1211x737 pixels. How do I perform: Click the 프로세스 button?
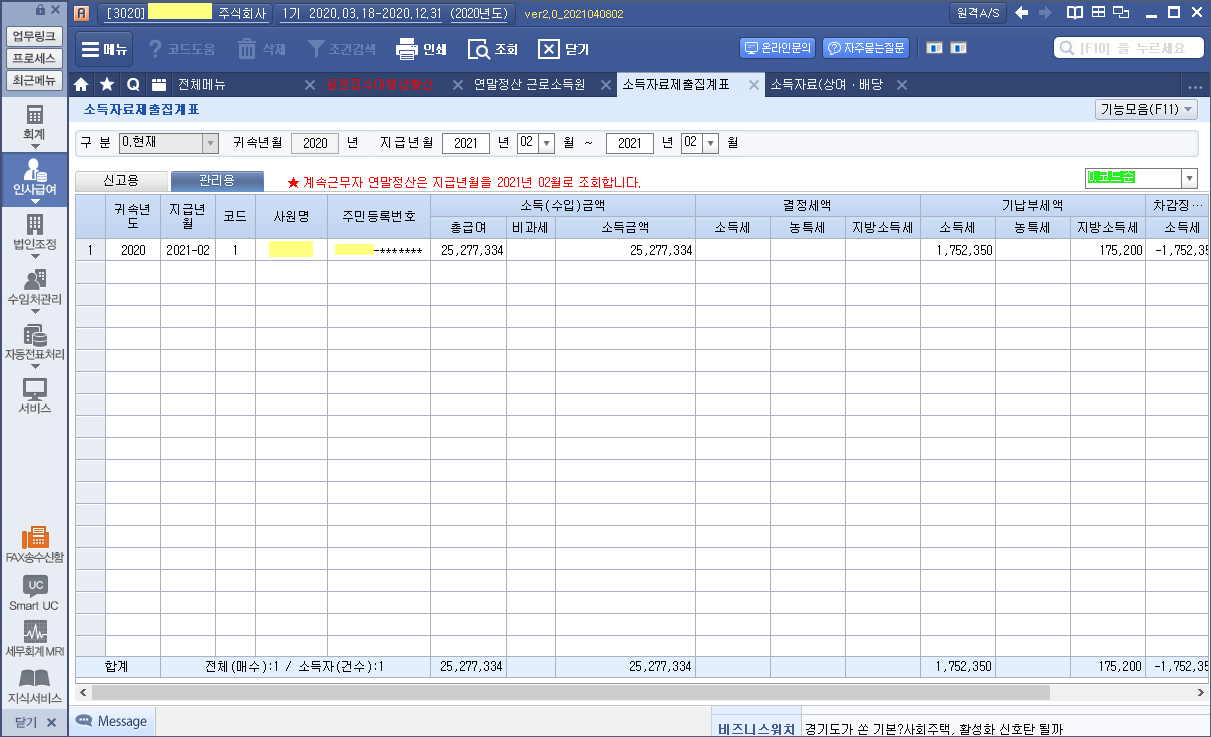[34, 58]
